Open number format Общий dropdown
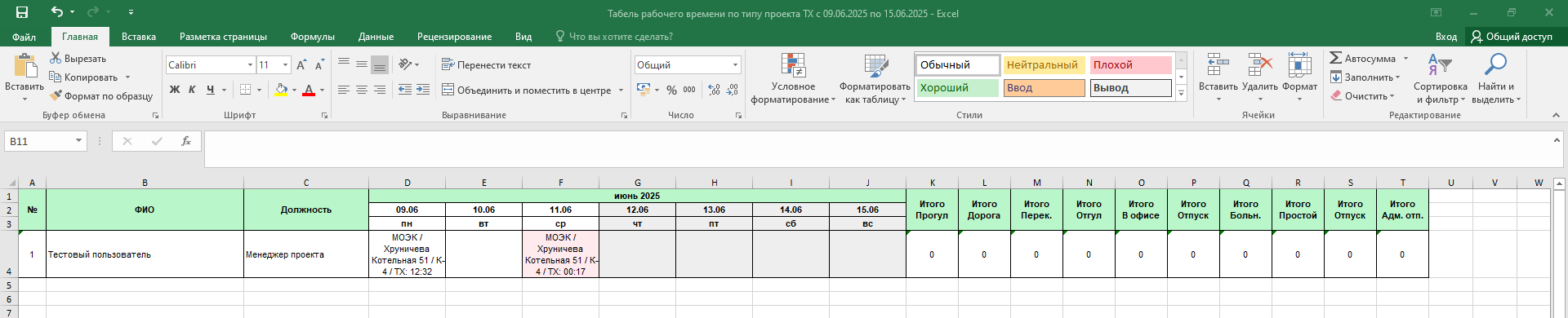The image size is (1568, 318). [x=735, y=64]
